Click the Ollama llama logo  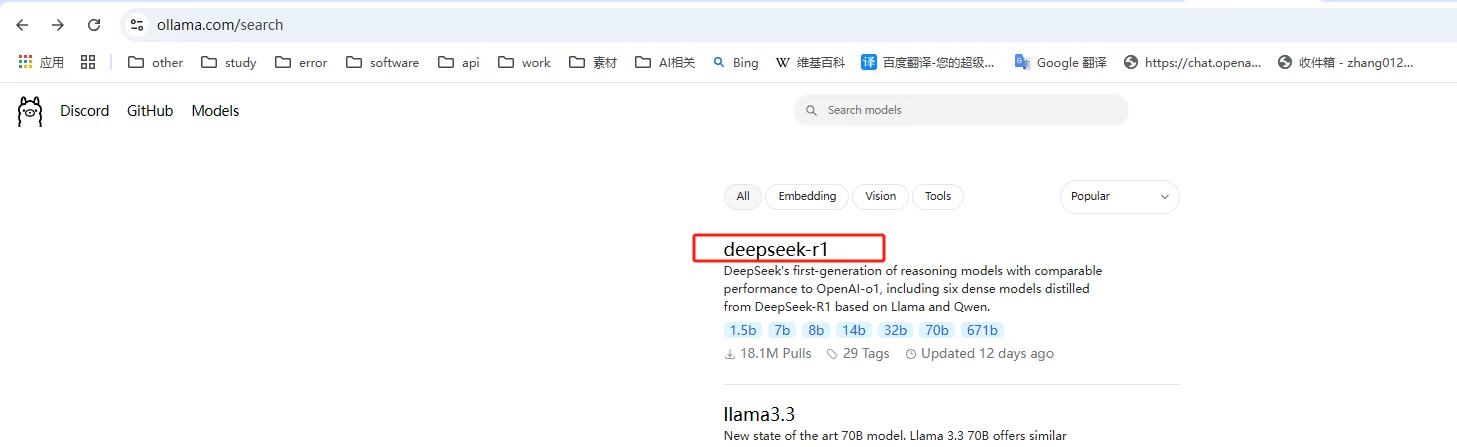30,111
